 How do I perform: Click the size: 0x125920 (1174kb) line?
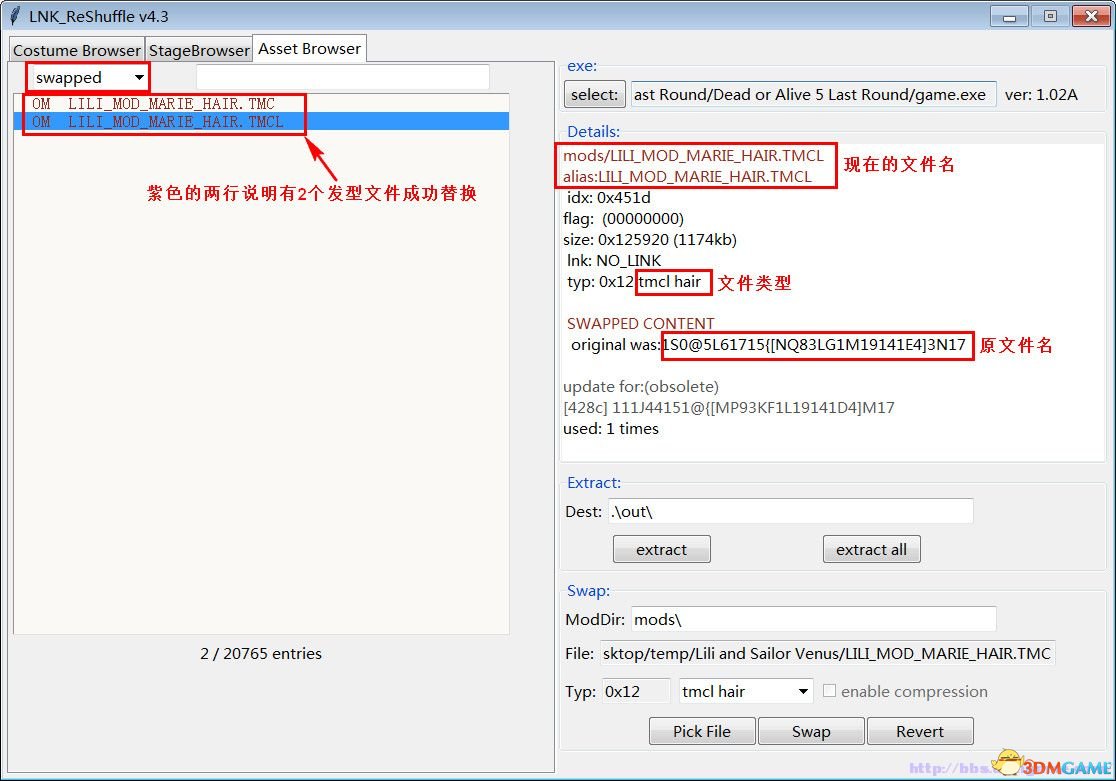[649, 239]
